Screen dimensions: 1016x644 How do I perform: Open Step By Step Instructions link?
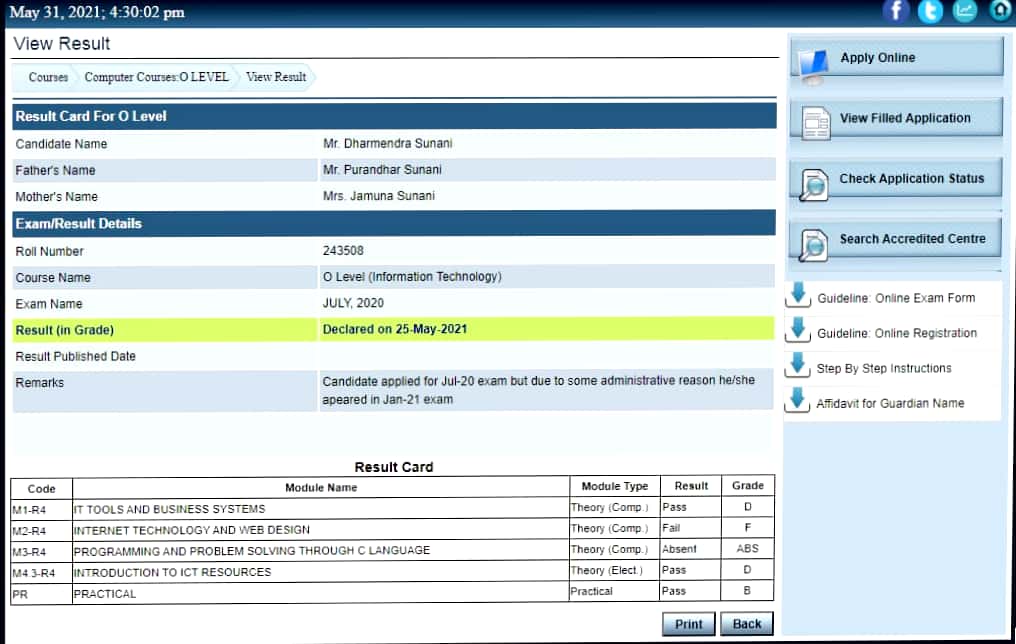tap(883, 368)
